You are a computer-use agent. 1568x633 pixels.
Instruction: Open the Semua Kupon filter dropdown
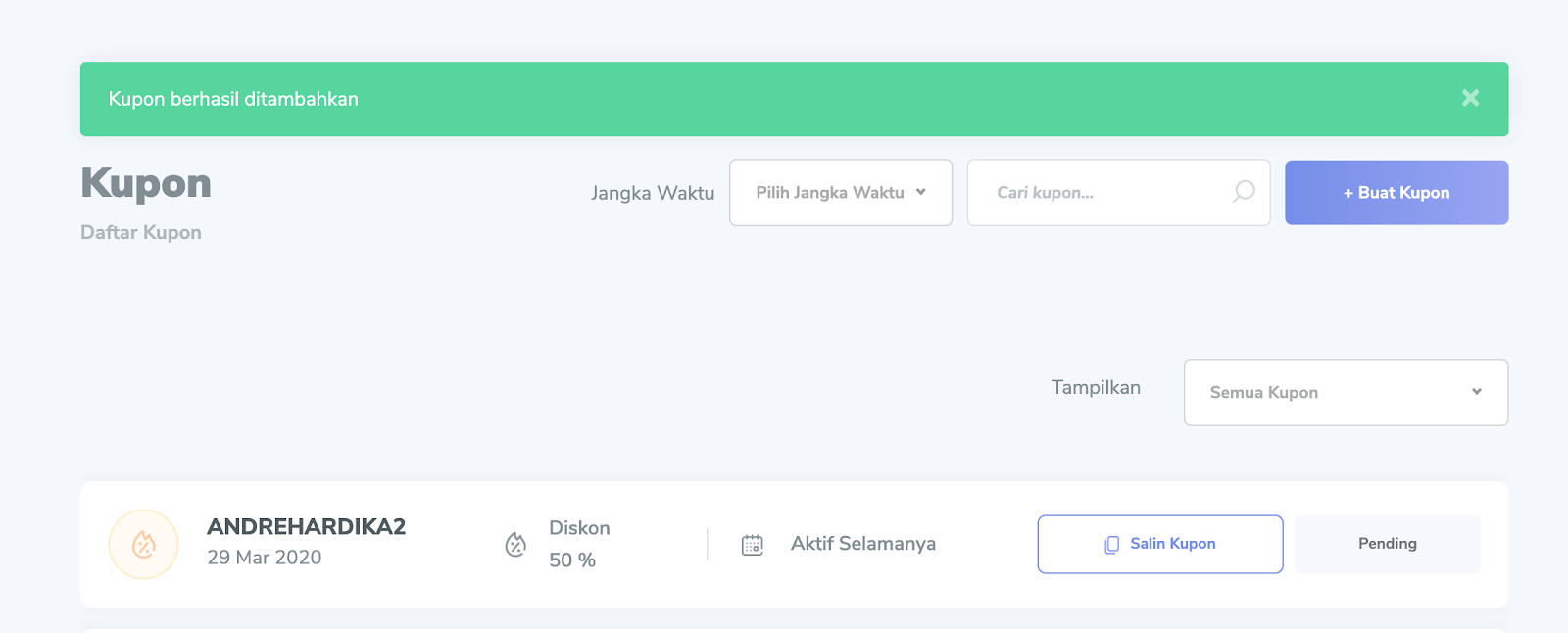click(1346, 392)
